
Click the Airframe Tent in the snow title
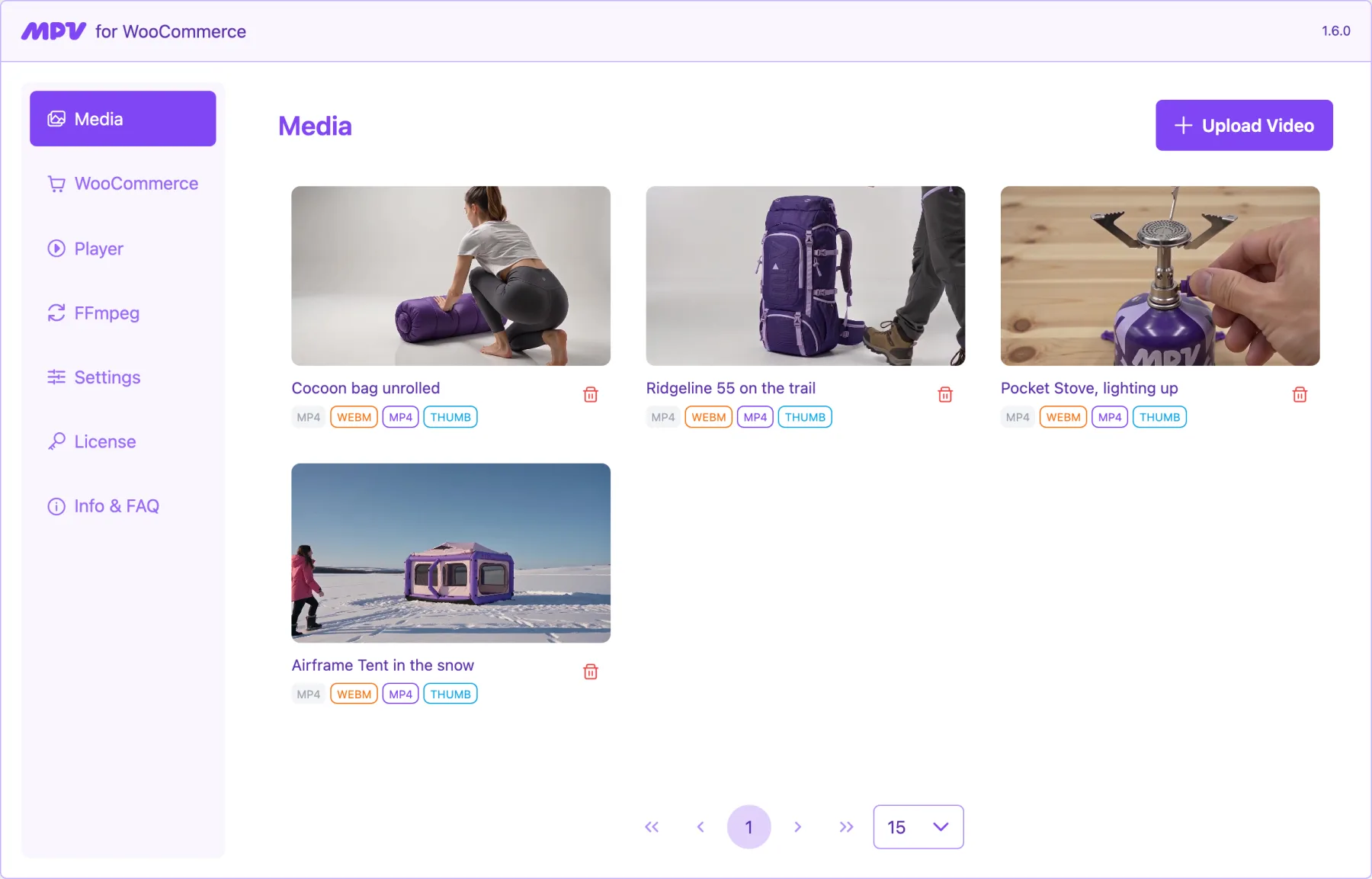pyautogui.click(x=383, y=666)
